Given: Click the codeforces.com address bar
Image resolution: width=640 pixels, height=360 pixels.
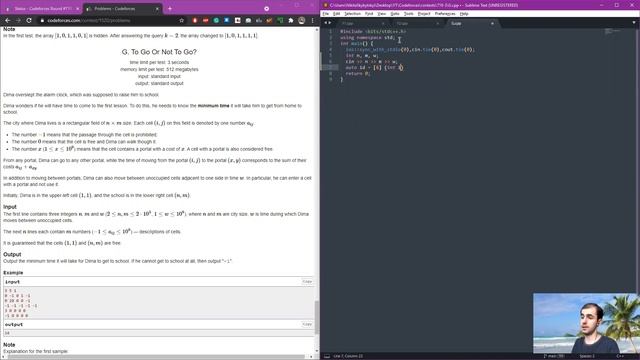Looking at the screenshot, I should pos(110,20).
